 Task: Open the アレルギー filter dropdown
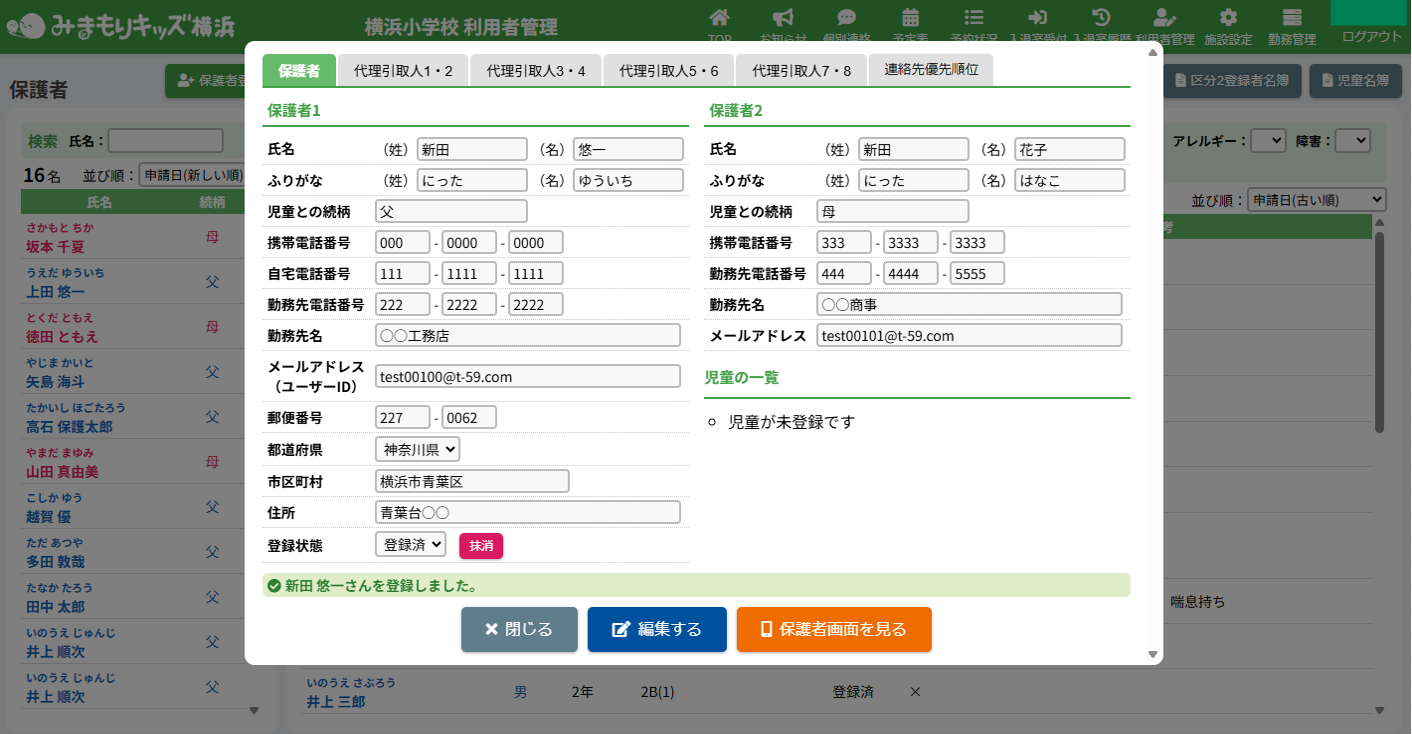click(x=1268, y=141)
